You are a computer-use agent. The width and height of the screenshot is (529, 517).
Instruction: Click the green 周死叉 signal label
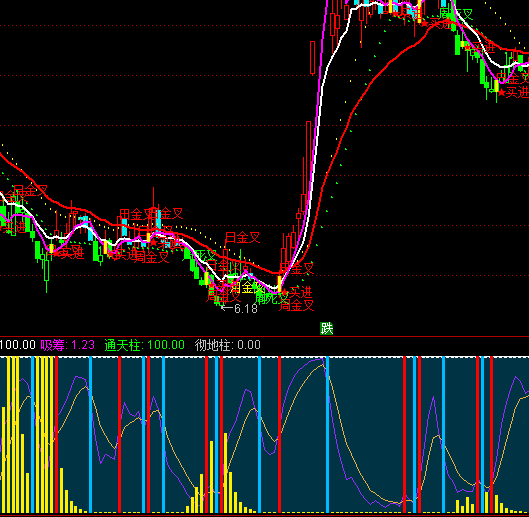(272, 298)
